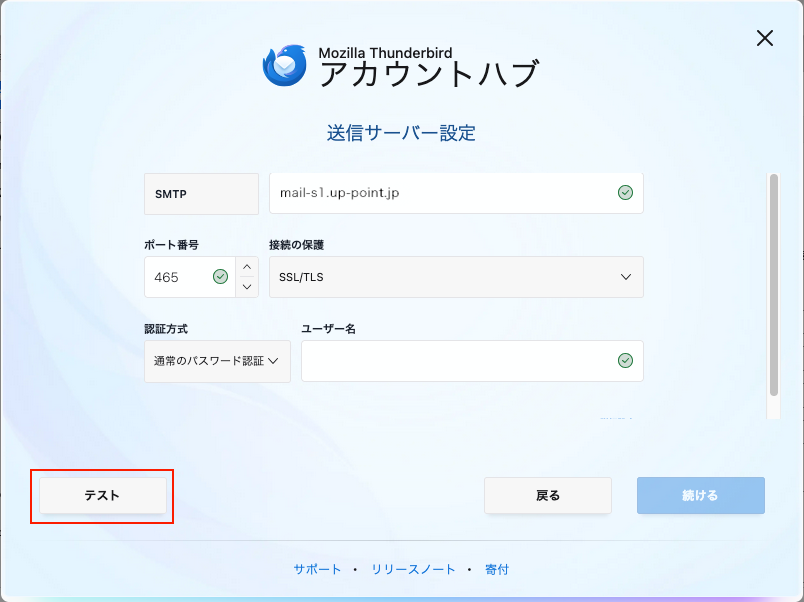
Task: Click the 認証方式 label
Action: [166, 329]
